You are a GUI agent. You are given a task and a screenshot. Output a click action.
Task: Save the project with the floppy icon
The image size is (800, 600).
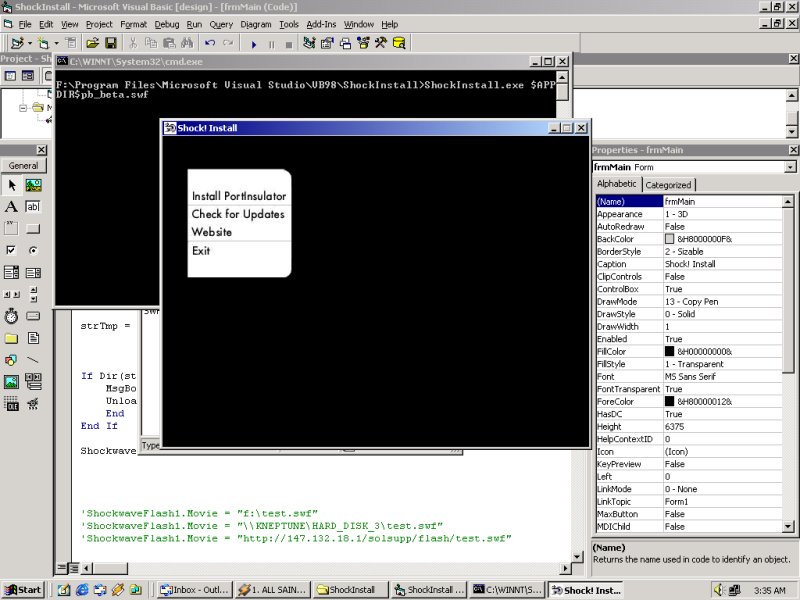coord(111,43)
